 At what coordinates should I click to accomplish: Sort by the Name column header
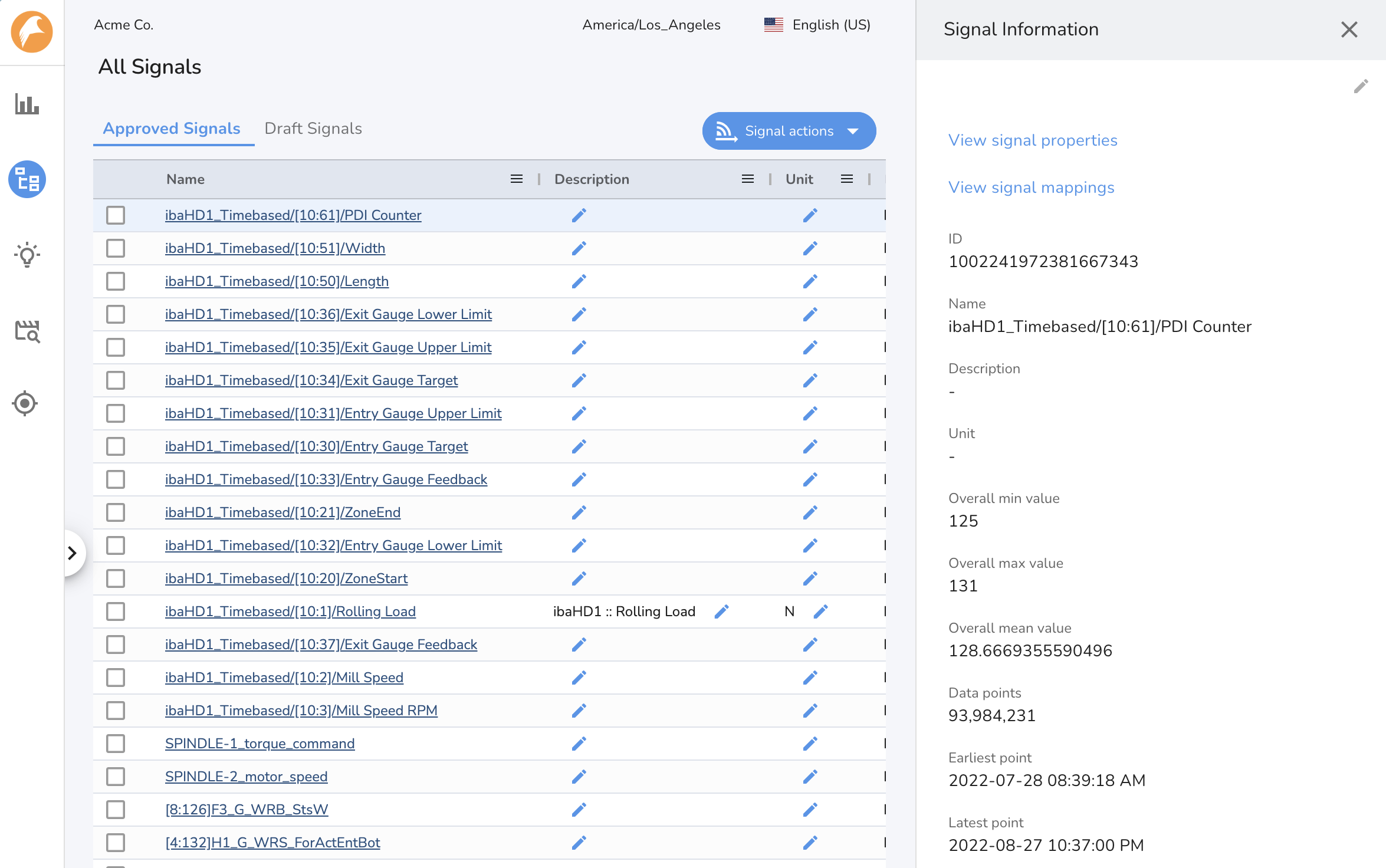[x=185, y=179]
